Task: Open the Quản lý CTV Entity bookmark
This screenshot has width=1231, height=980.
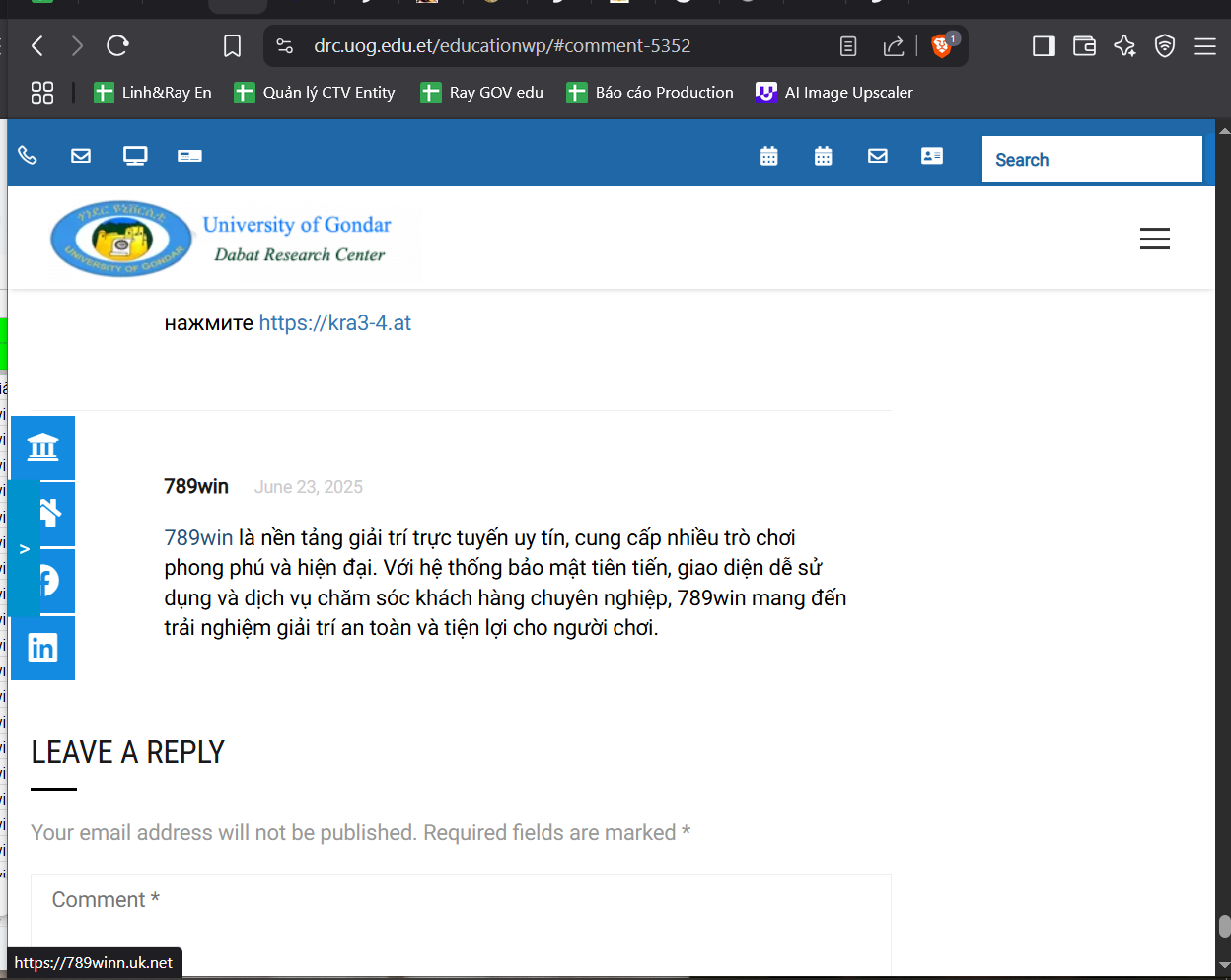Action: [x=315, y=93]
